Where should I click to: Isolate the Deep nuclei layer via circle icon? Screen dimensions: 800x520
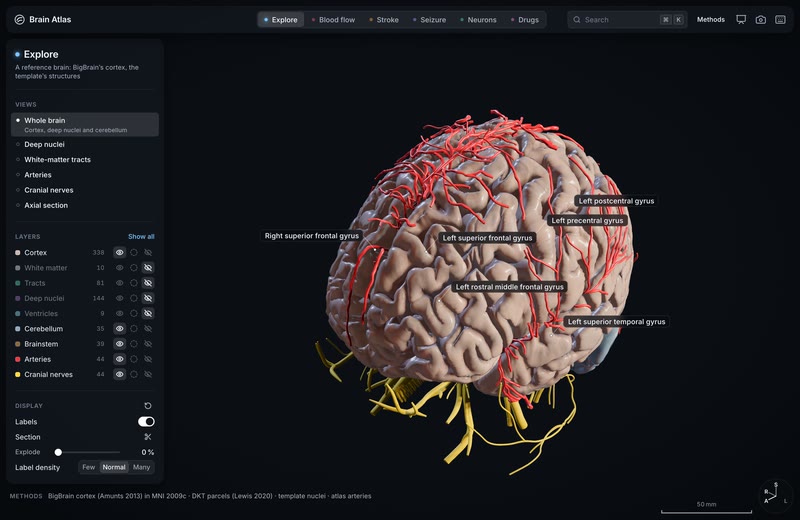point(134,298)
